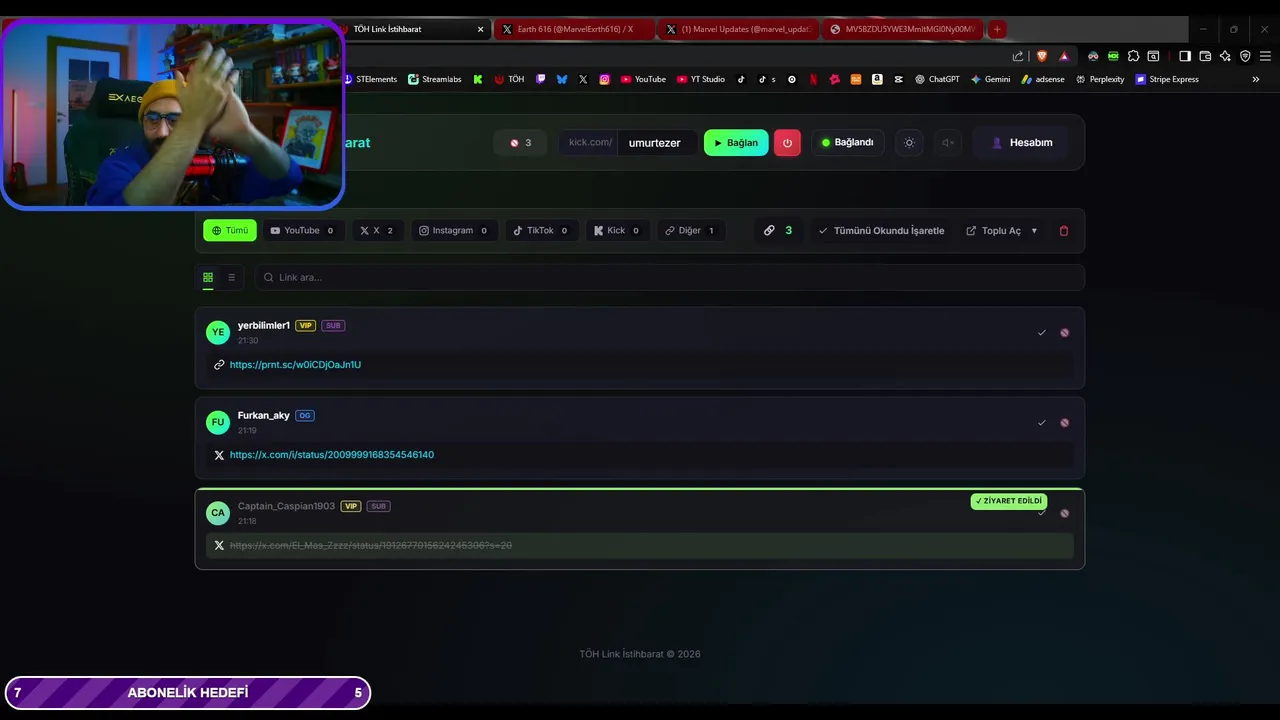Click checkmark on Captain_Caspian1903 card
Image resolution: width=1280 pixels, height=720 pixels.
[1042, 513]
